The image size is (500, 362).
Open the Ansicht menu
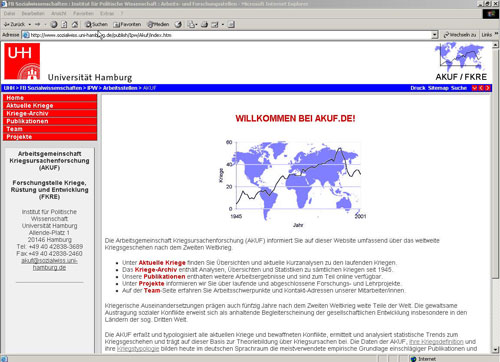point(59,14)
